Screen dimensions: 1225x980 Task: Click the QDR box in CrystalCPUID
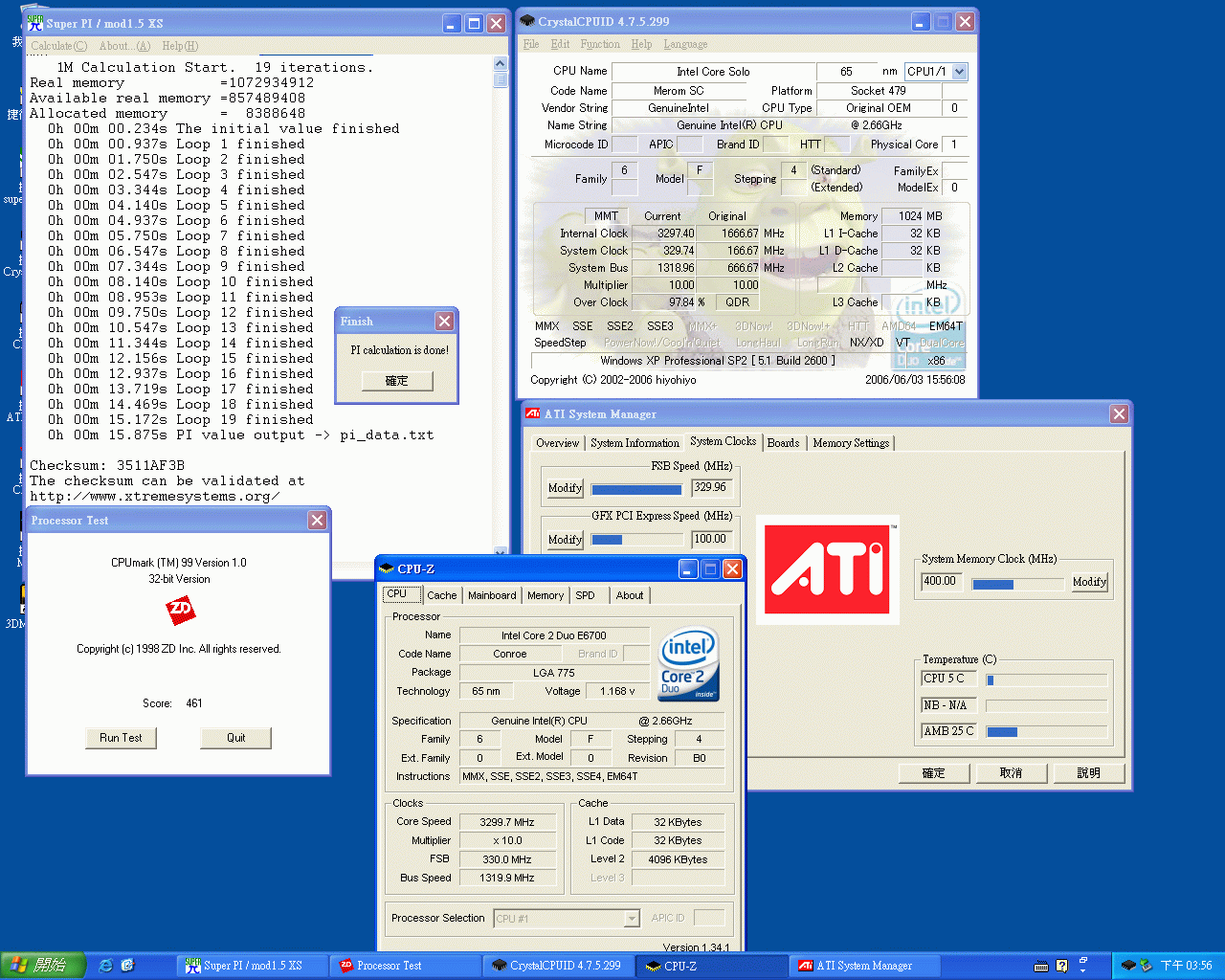point(737,302)
